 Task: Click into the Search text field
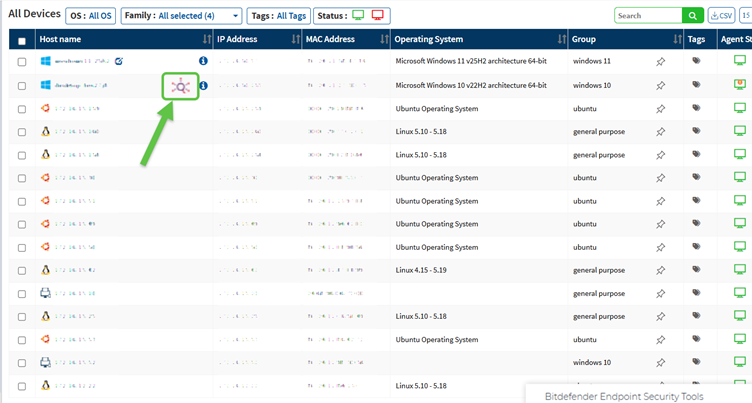pyautogui.click(x=648, y=16)
